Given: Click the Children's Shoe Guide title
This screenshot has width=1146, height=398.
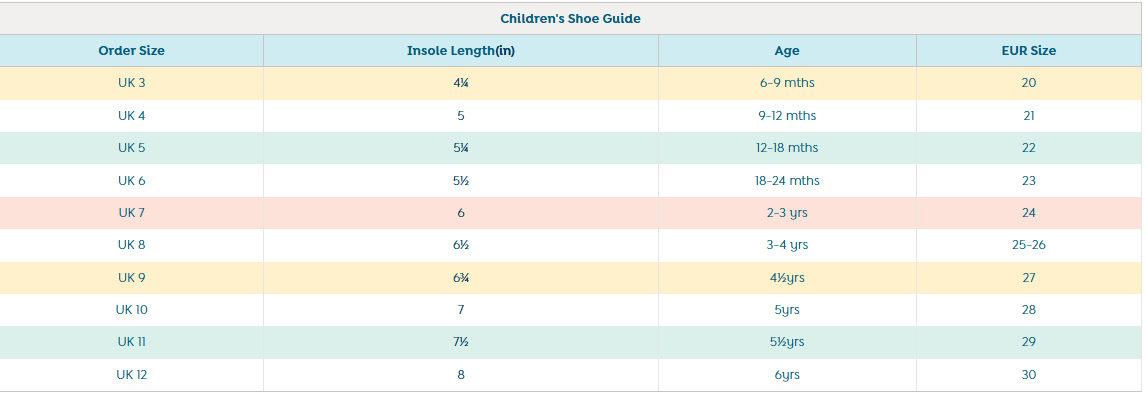Looking at the screenshot, I should point(570,19).
